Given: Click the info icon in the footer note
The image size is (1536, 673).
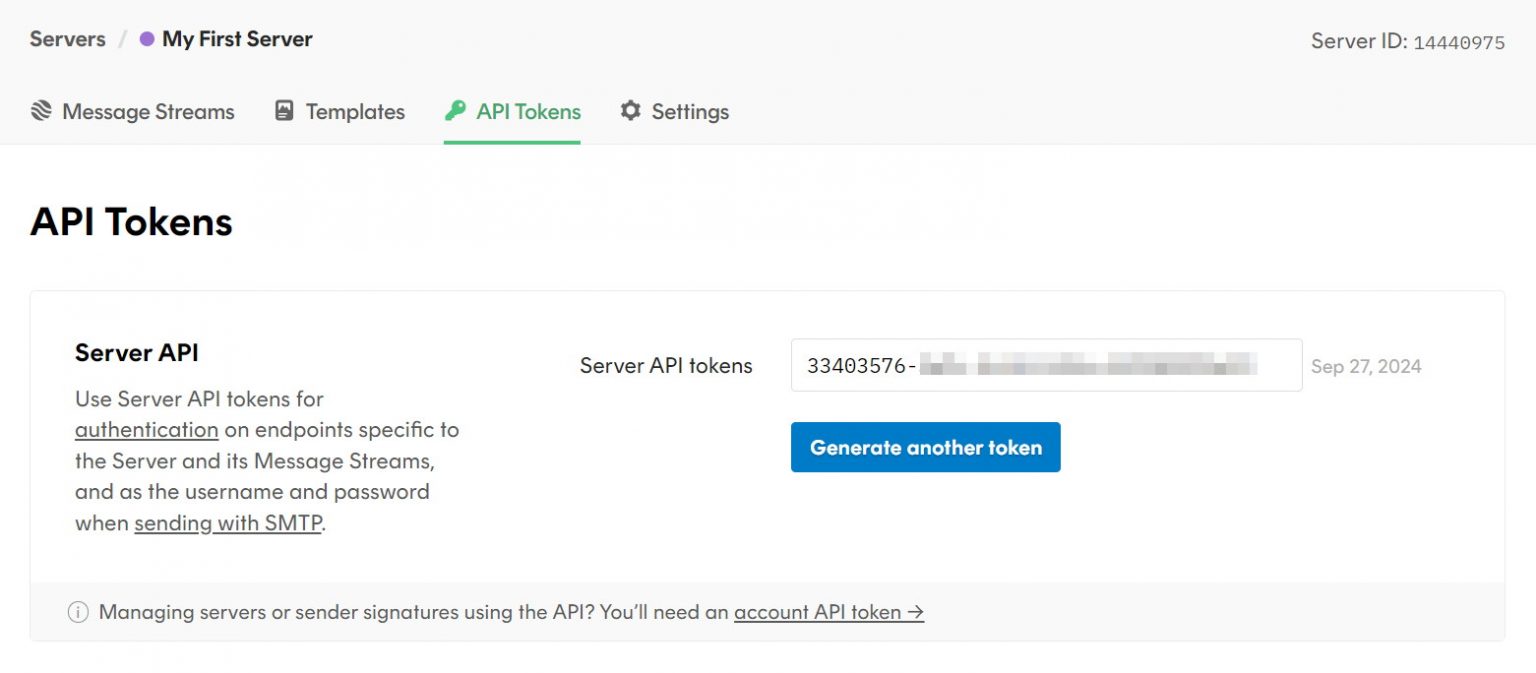Looking at the screenshot, I should 78,612.
